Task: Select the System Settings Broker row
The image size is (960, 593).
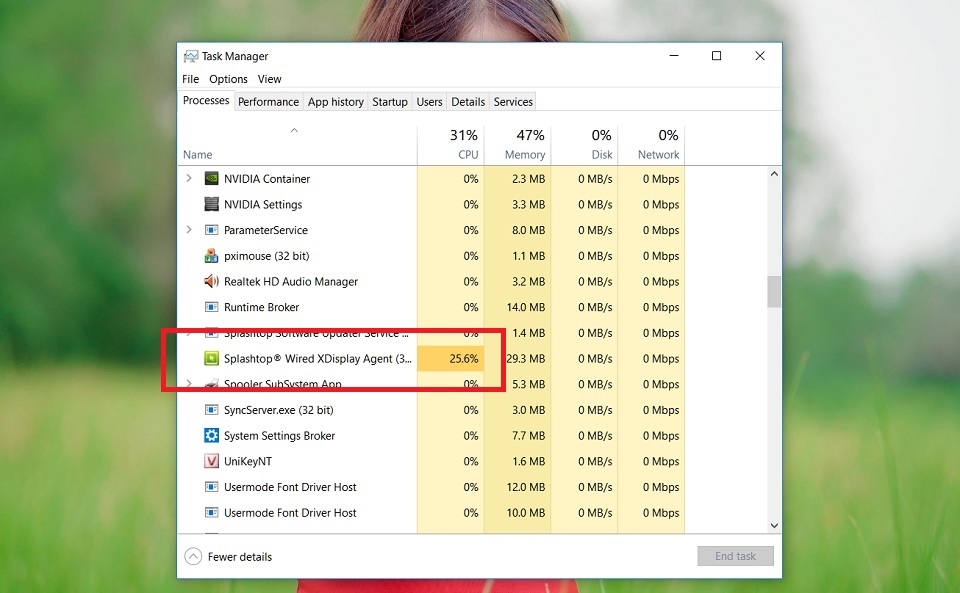Action: click(431, 436)
